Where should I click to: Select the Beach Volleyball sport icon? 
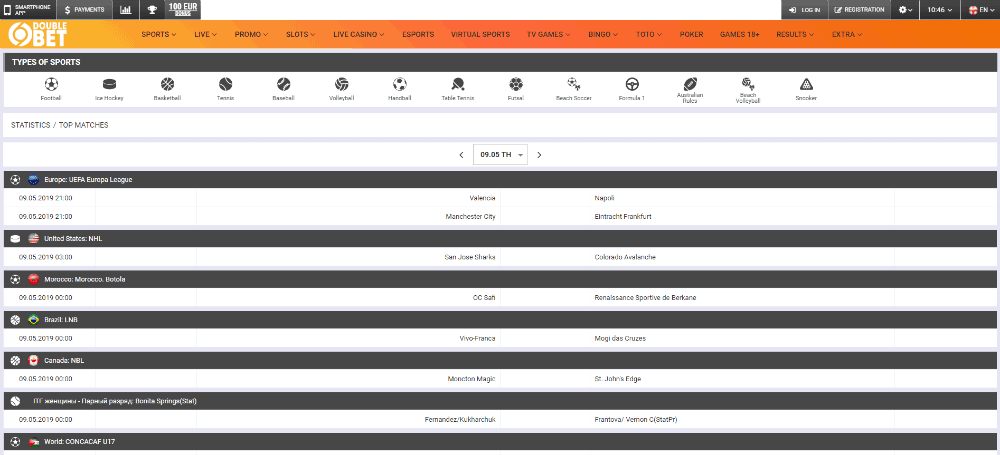[x=748, y=84]
